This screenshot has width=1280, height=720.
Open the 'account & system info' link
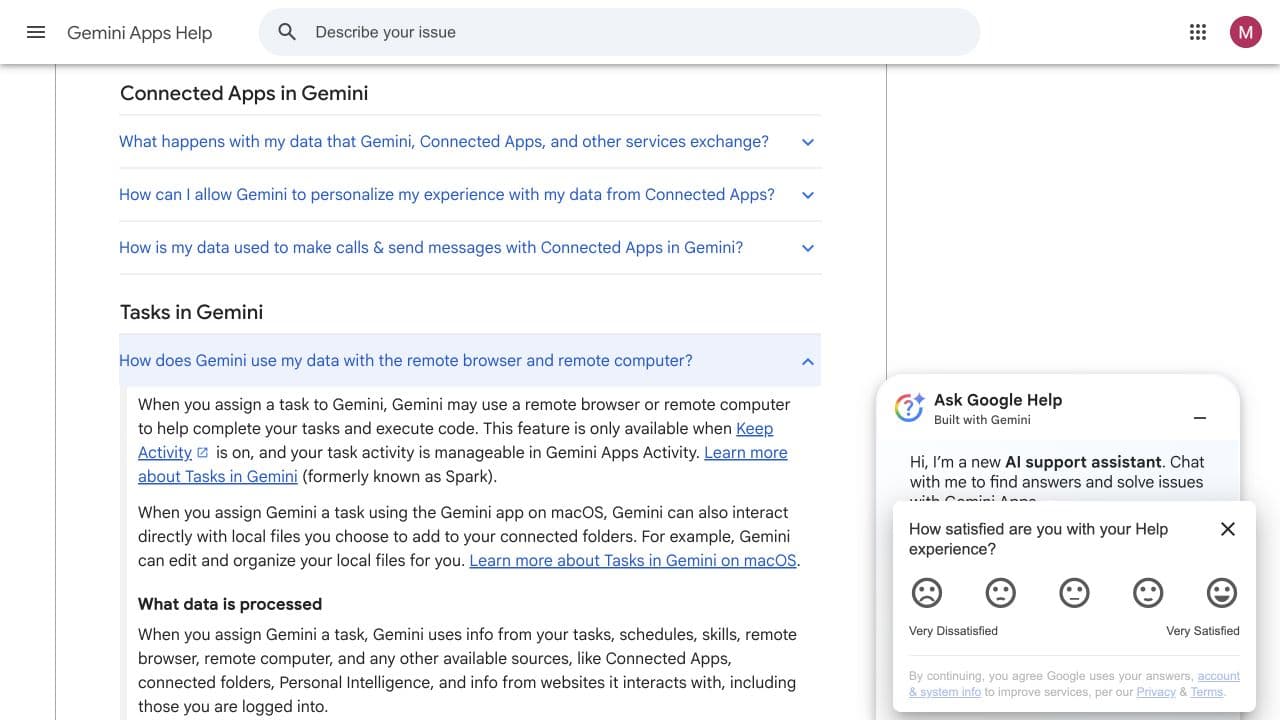coord(1074,684)
